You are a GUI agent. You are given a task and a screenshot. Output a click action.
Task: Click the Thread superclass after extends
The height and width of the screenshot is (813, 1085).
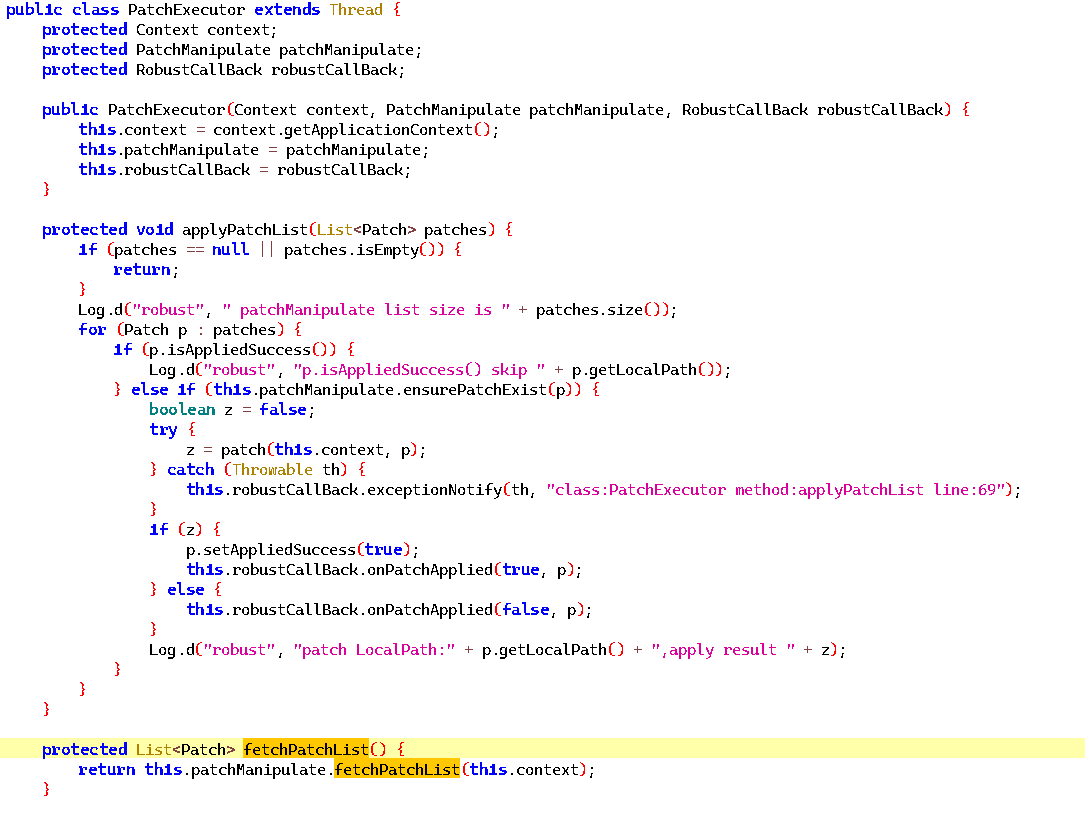pos(356,9)
